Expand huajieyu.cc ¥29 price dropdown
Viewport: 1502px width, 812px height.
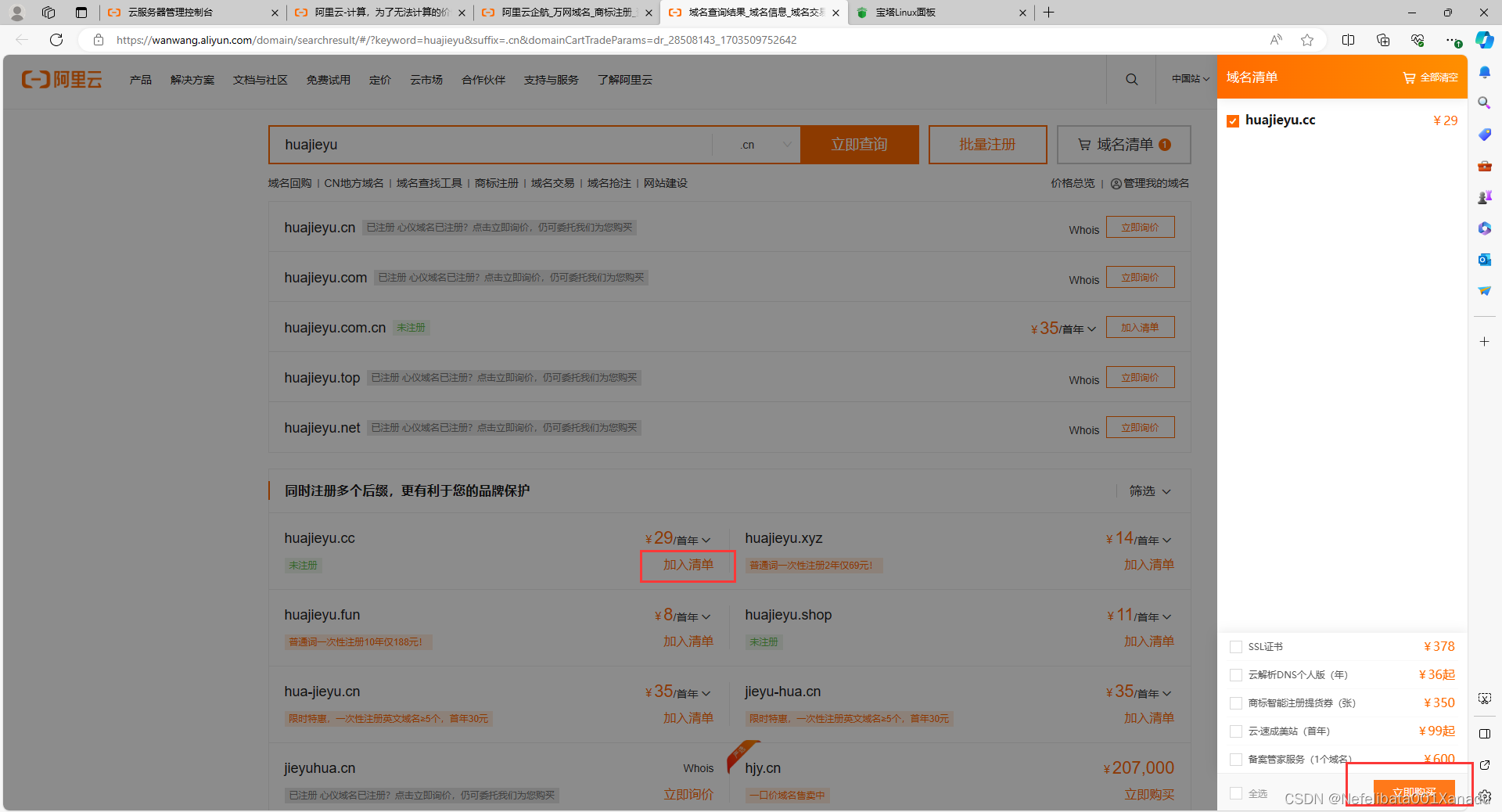tap(706, 540)
